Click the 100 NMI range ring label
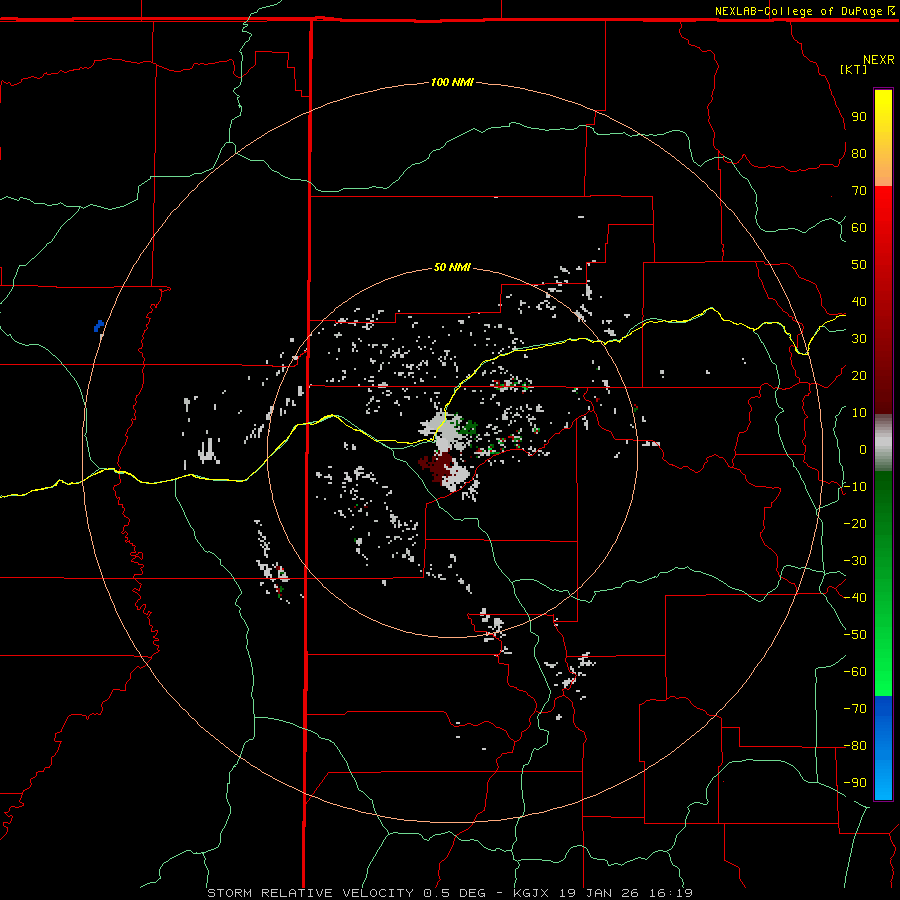Viewport: 900px width, 900px height. [452, 83]
